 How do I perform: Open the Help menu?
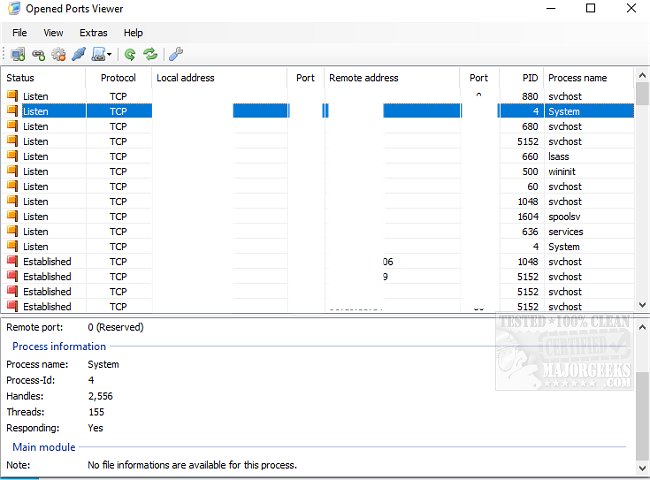(133, 33)
